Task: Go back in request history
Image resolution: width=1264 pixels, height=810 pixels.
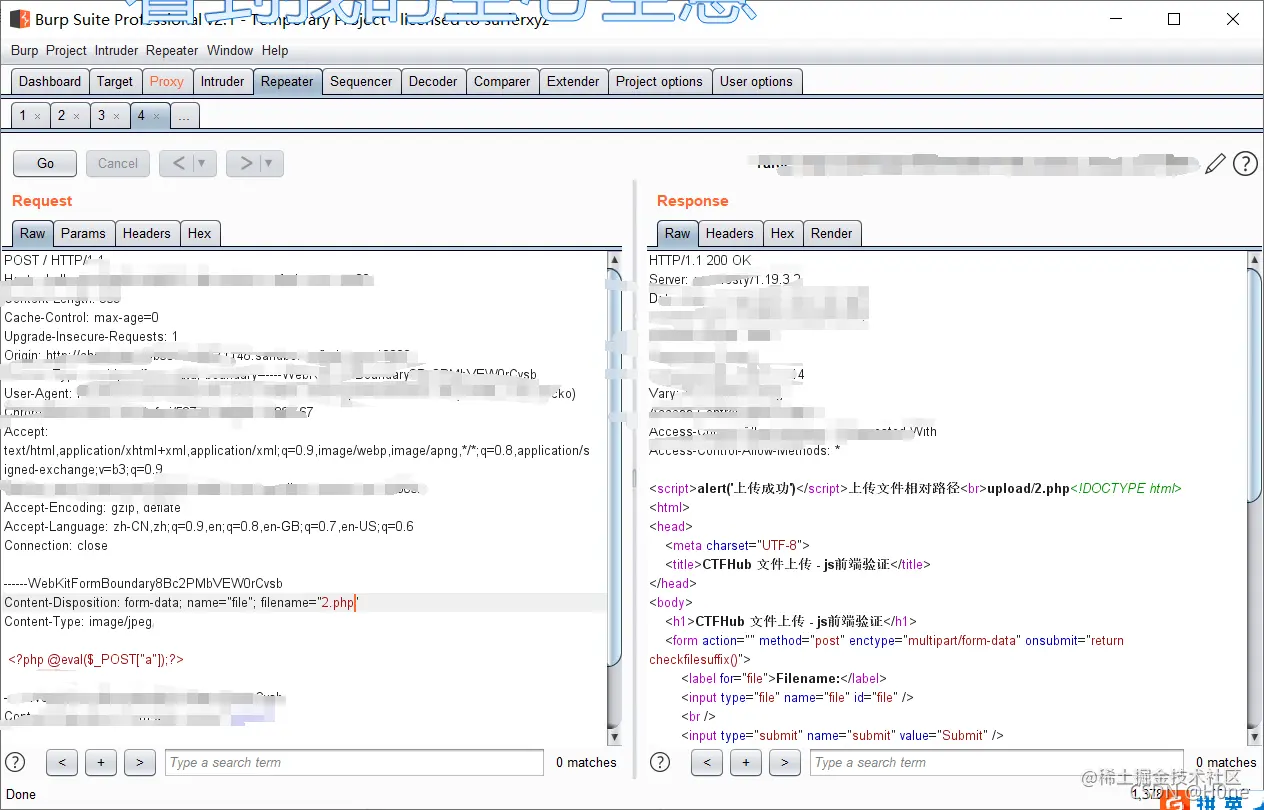Action: point(178,163)
